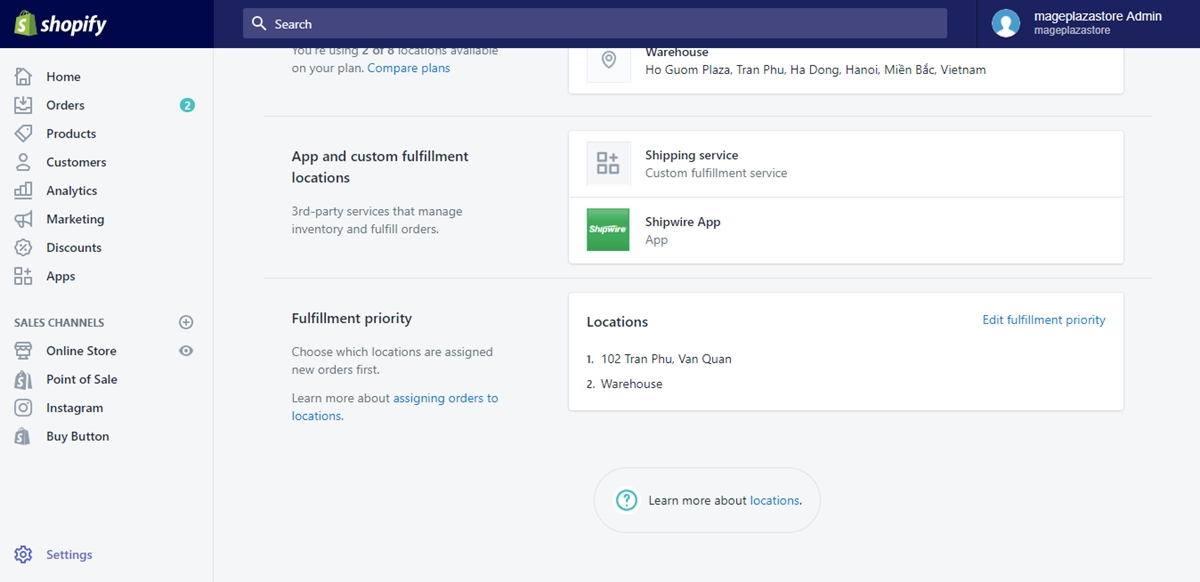Viewport: 1200px width, 582px height.
Task: Click the Compare plans link
Action: point(409,68)
